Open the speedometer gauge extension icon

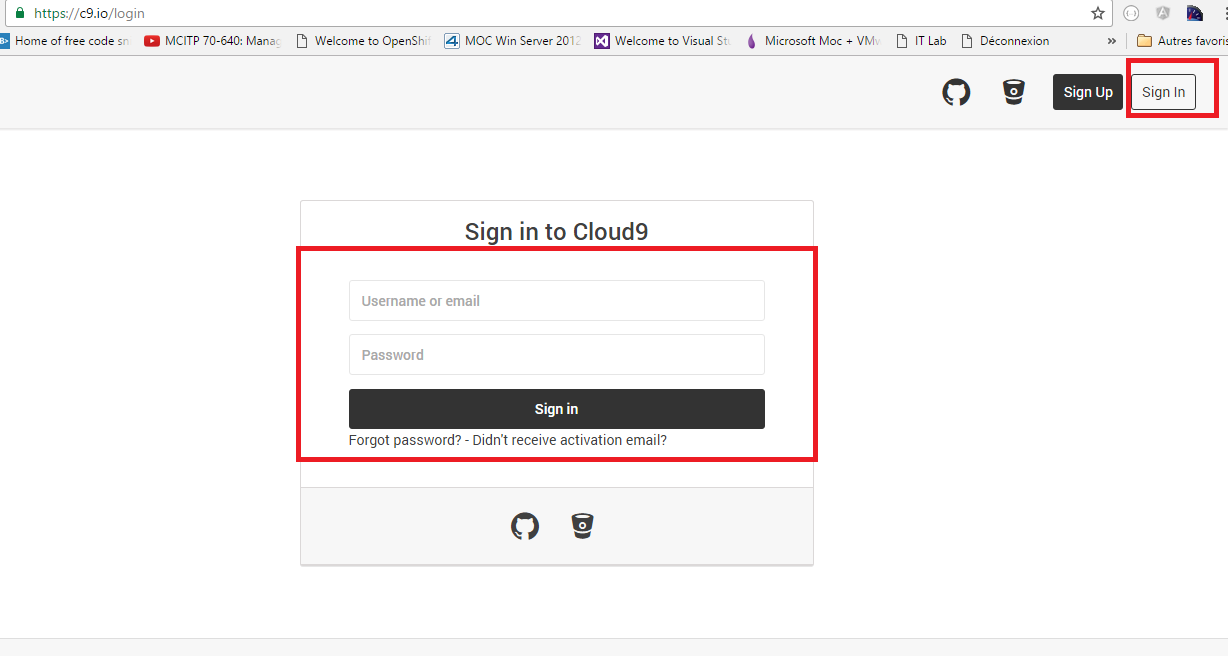pyautogui.click(x=1194, y=13)
